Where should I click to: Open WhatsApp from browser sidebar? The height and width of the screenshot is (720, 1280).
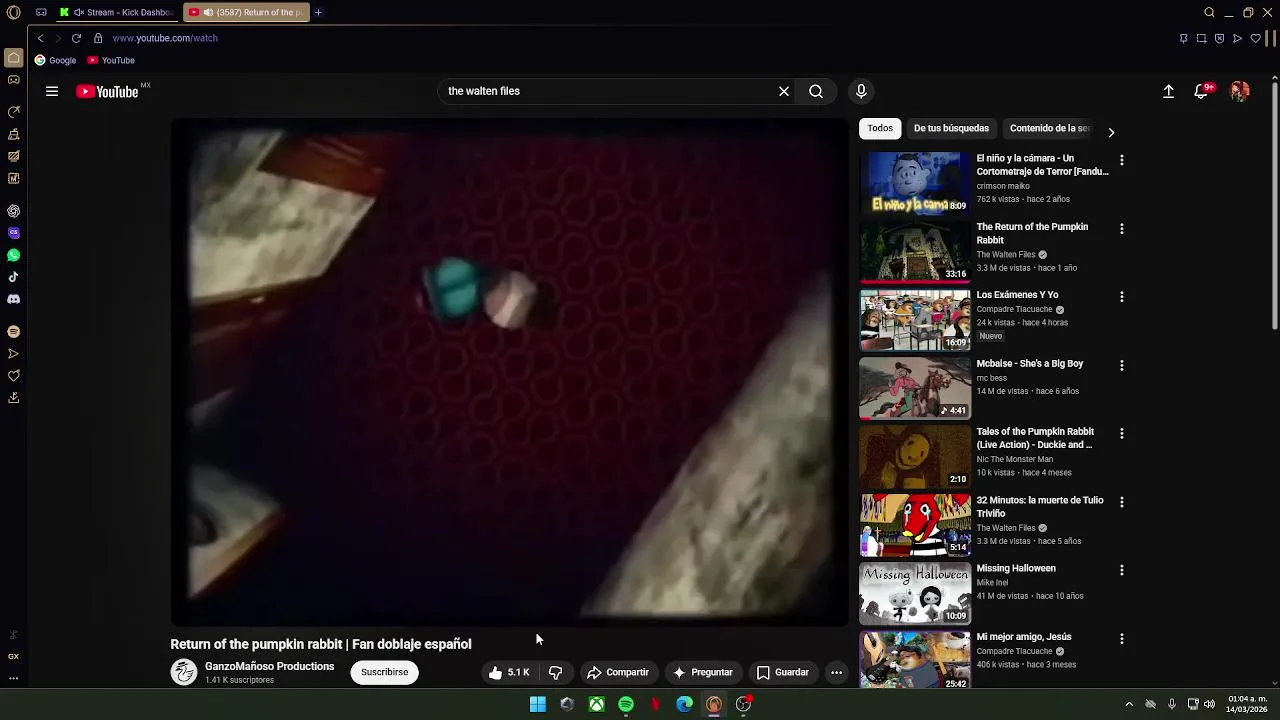(x=14, y=255)
